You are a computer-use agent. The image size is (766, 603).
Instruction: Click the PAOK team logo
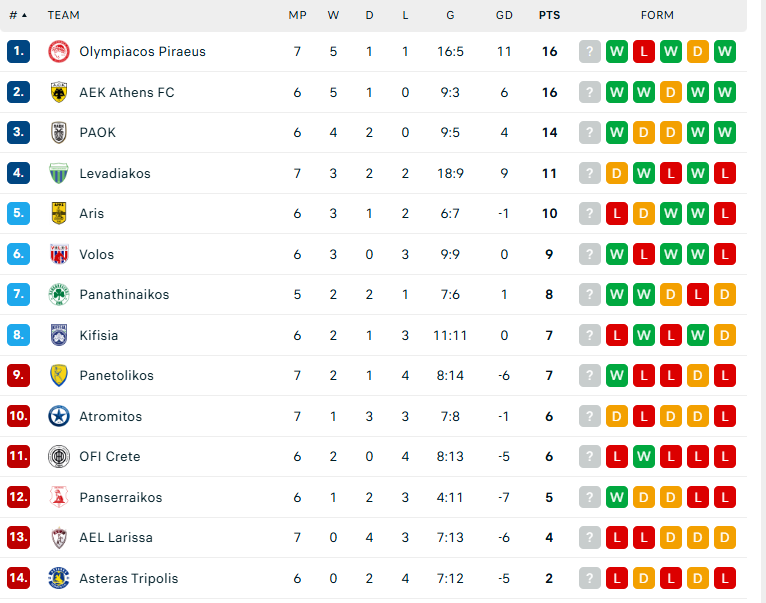point(58,133)
